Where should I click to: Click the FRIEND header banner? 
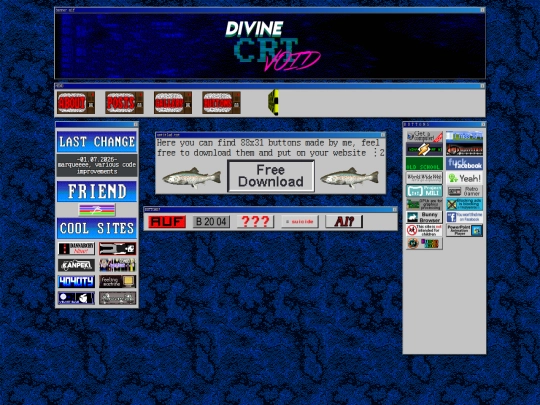pyautogui.click(x=97, y=191)
